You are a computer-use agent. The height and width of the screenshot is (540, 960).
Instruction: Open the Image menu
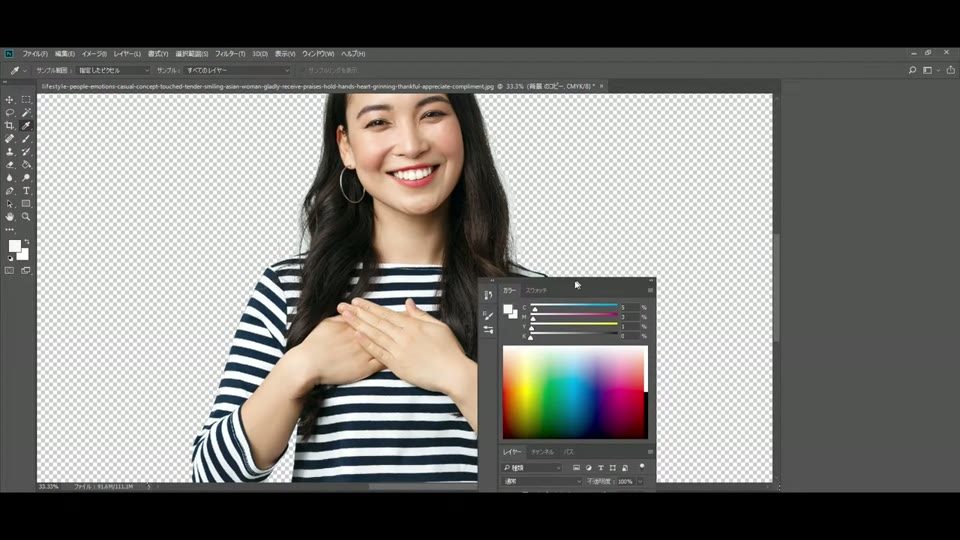pos(94,54)
